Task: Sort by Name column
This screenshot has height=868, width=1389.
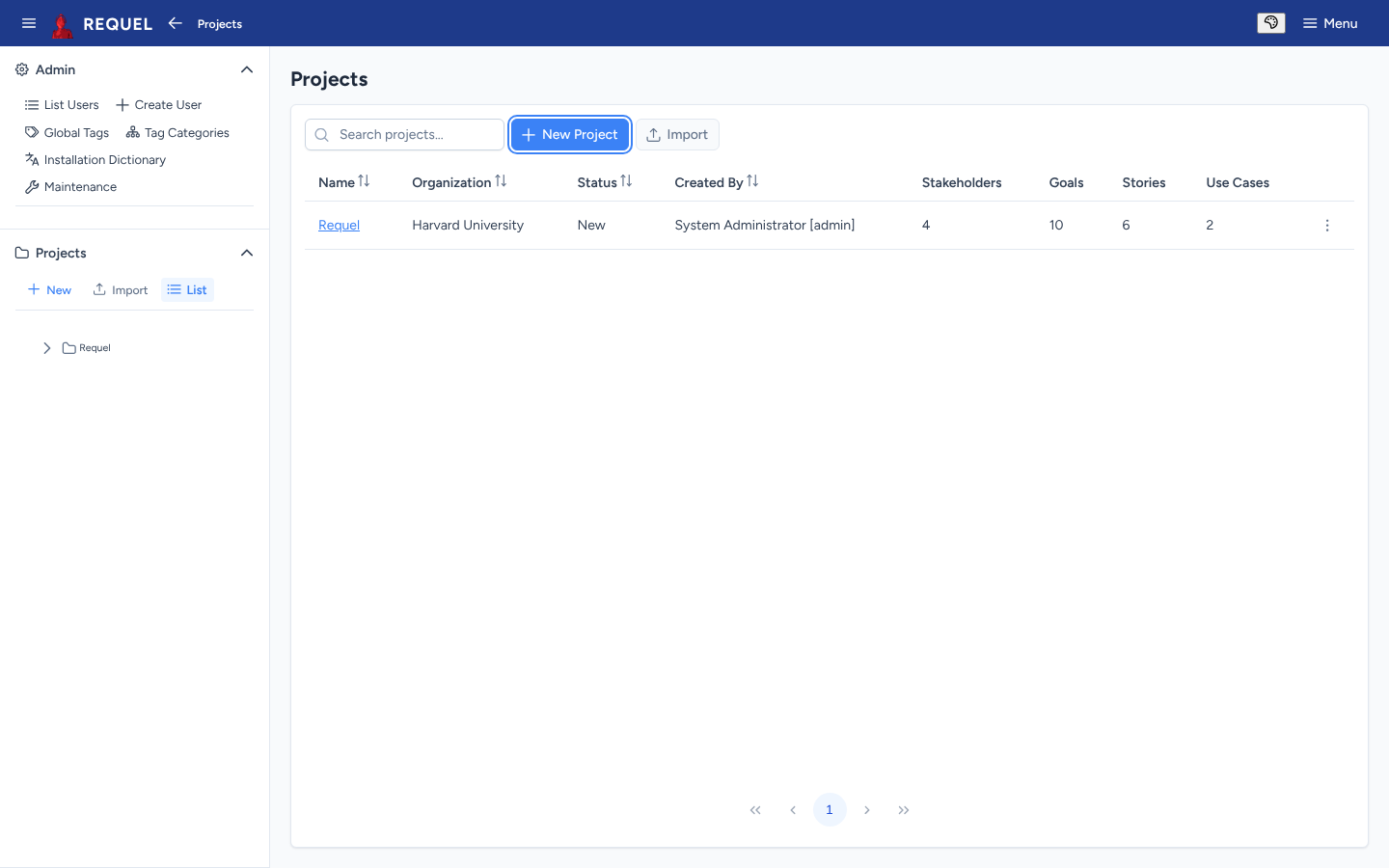Action: [344, 182]
